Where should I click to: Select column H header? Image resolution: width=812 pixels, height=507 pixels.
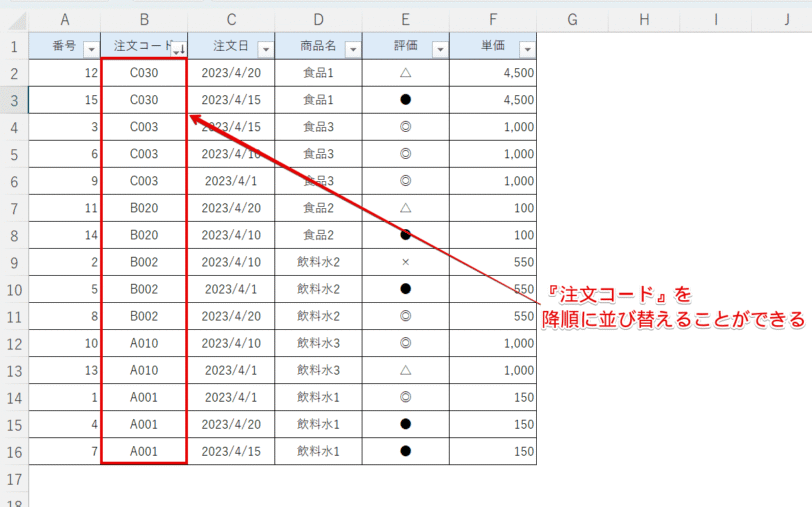coord(644,20)
